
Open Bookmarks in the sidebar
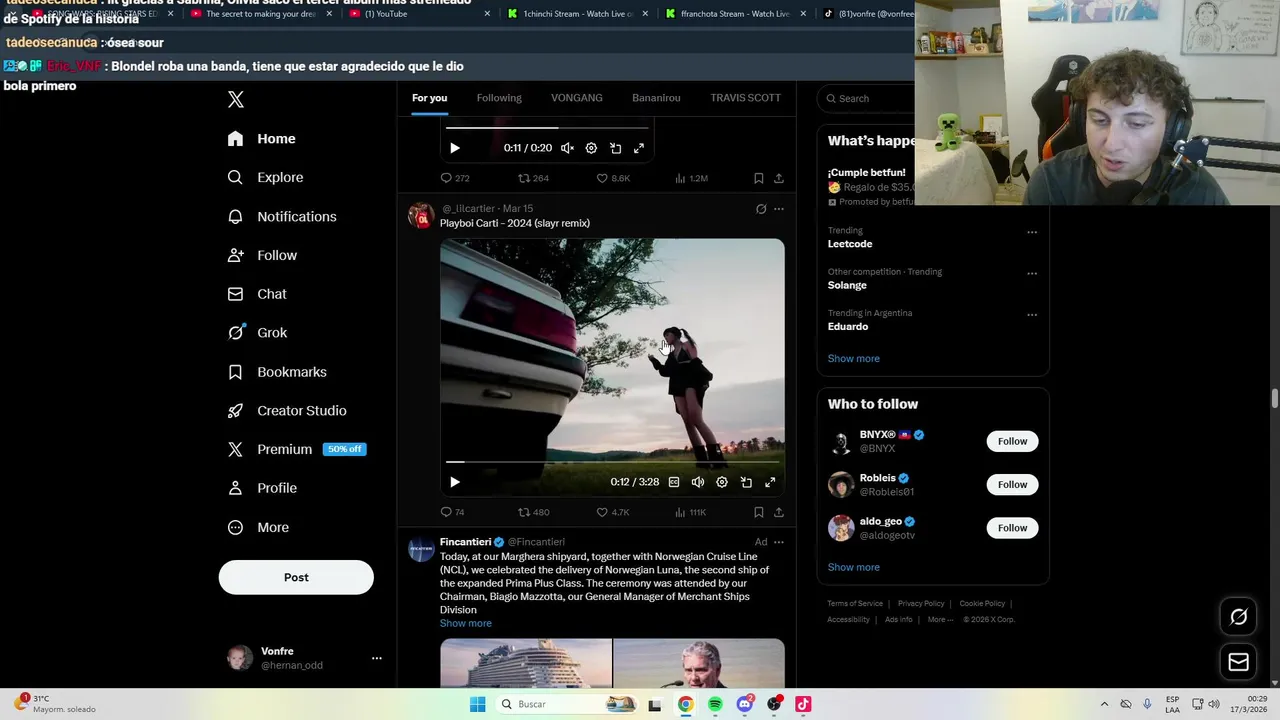278,372
